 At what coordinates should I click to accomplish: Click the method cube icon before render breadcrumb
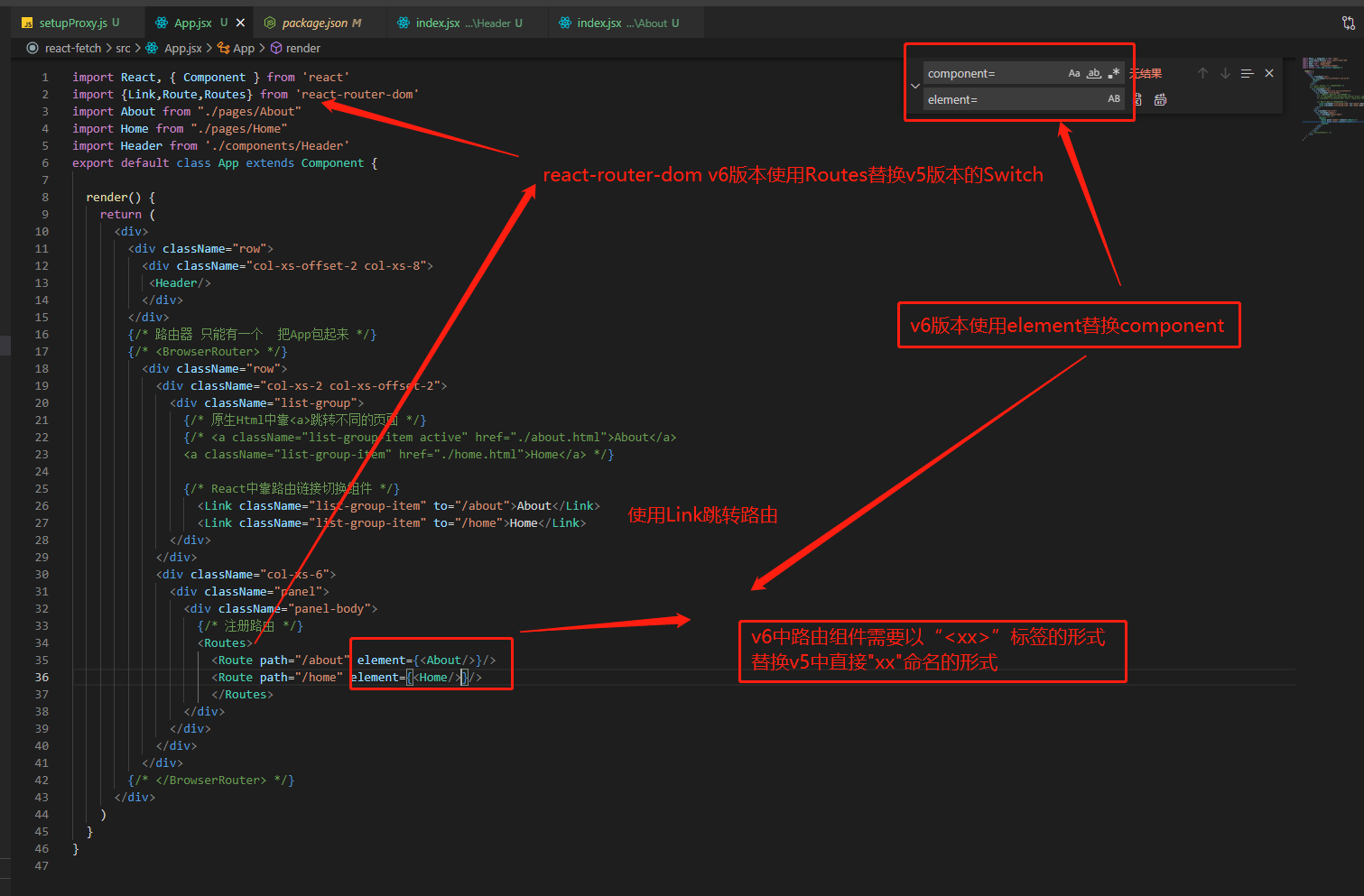coord(276,48)
